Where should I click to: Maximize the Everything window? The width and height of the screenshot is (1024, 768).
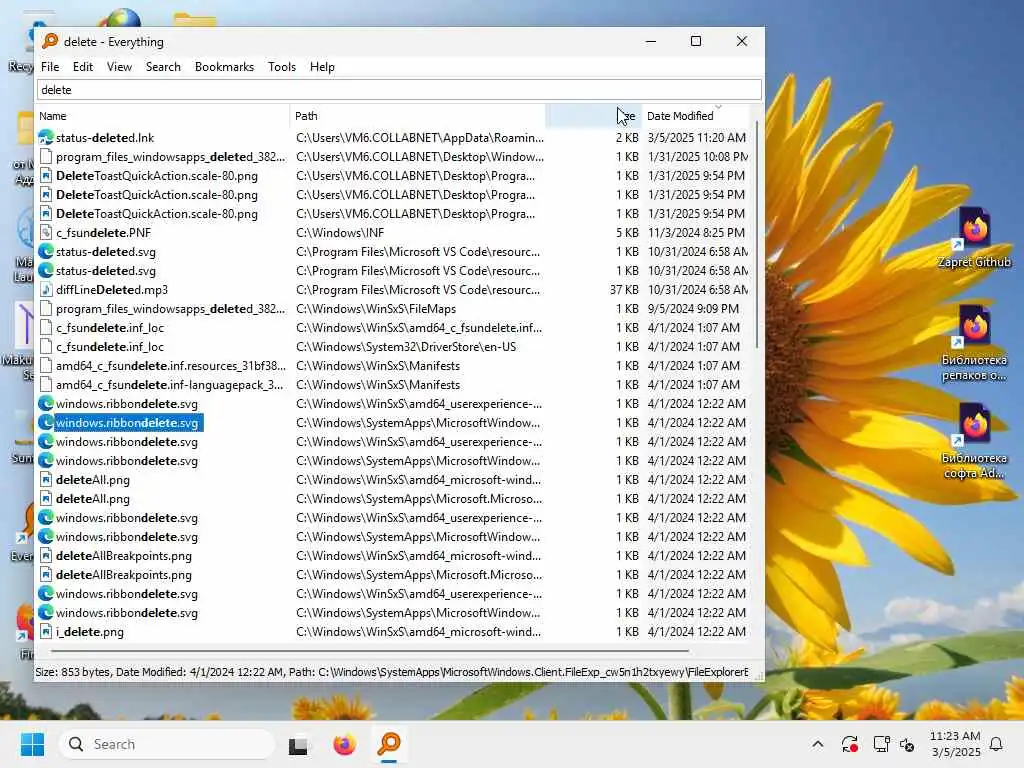click(696, 41)
